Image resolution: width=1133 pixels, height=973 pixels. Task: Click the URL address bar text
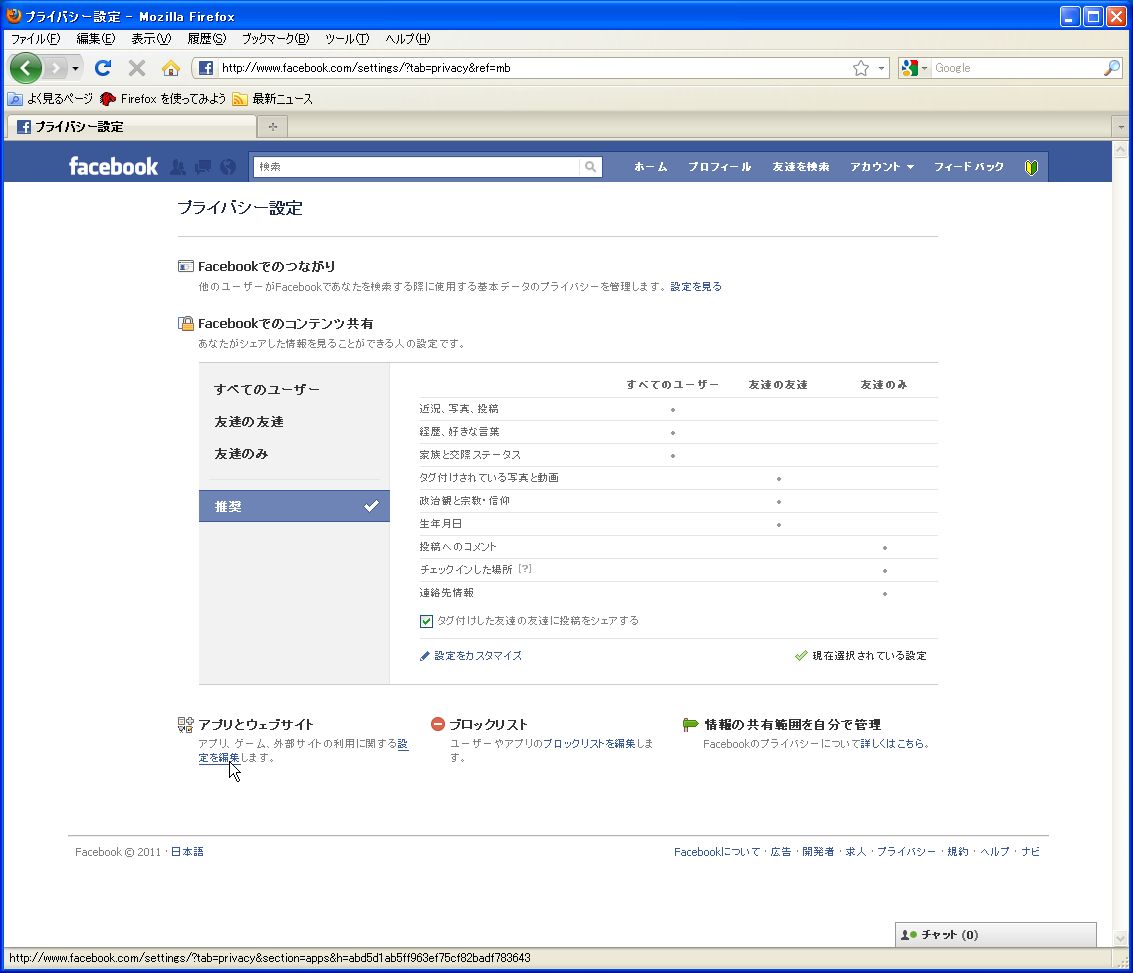click(x=366, y=68)
